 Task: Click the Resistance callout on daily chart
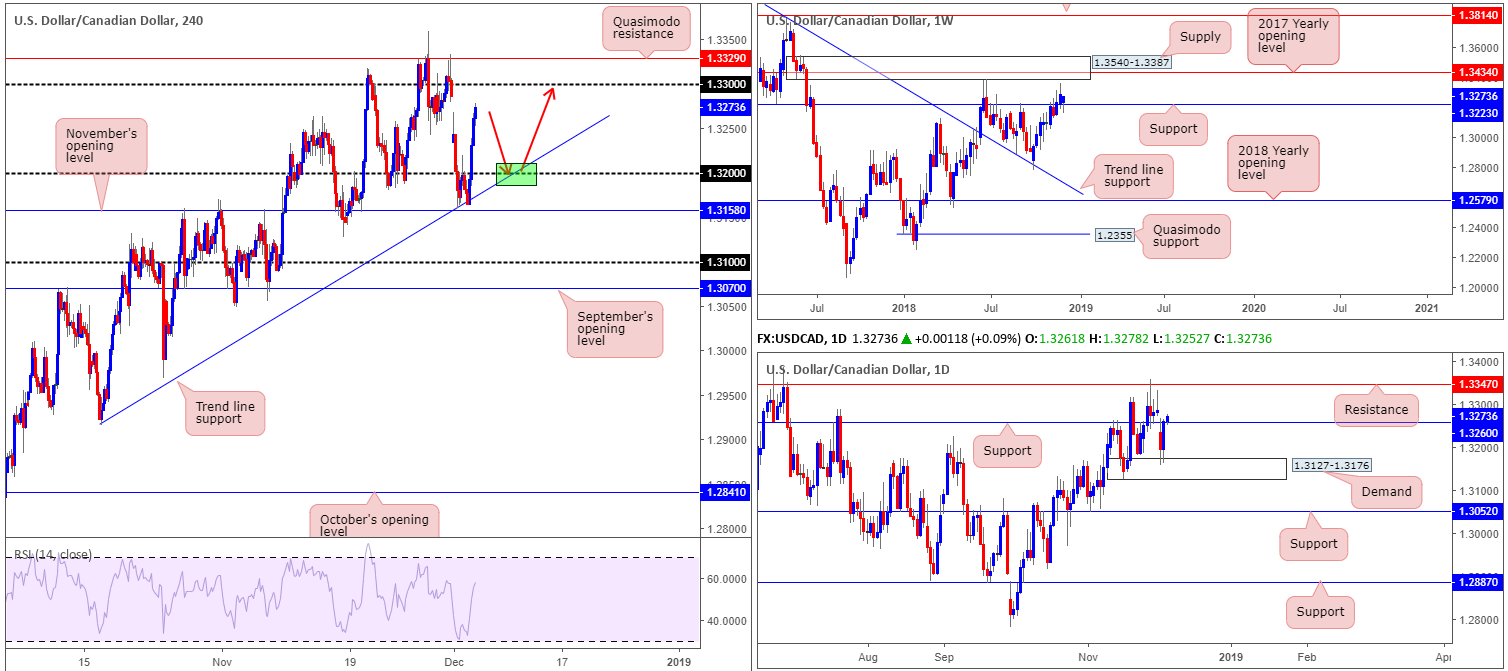pyautogui.click(x=1375, y=409)
